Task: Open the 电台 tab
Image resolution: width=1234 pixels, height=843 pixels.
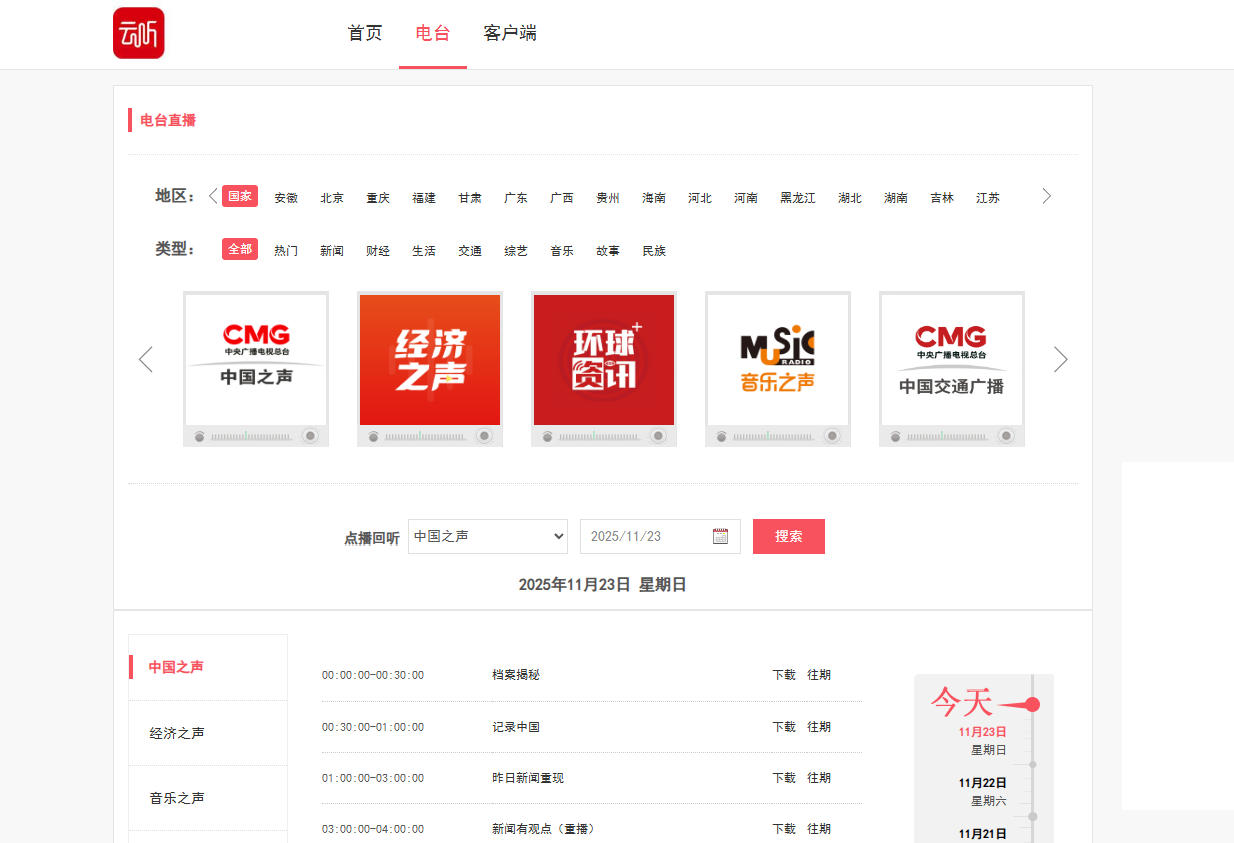Action: 433,33
